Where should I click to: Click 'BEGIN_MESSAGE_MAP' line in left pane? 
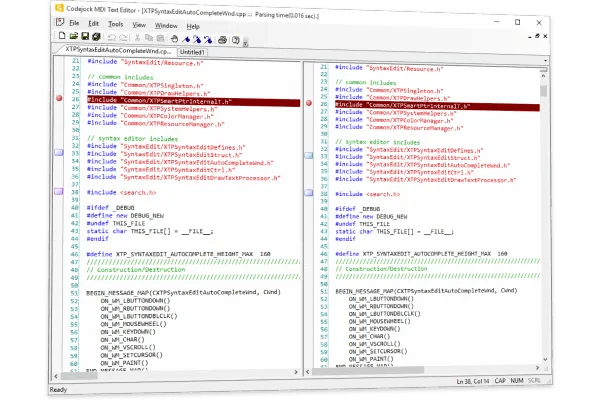183,292
